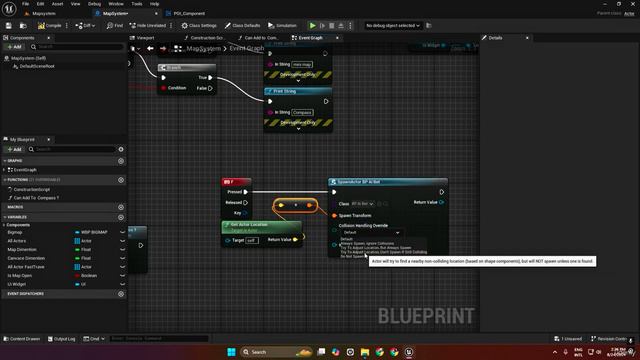
Task: Select DefaultSceneRoot in the components tree
Action: tap(37, 66)
